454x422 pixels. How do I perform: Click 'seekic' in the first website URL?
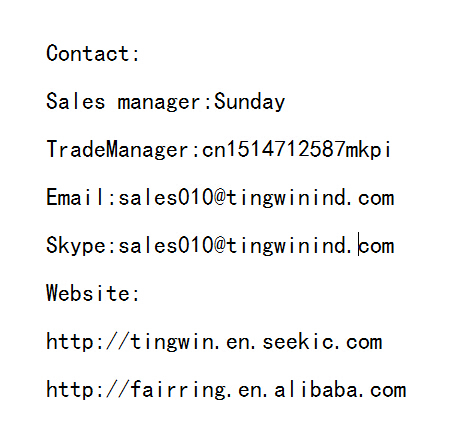pos(298,341)
